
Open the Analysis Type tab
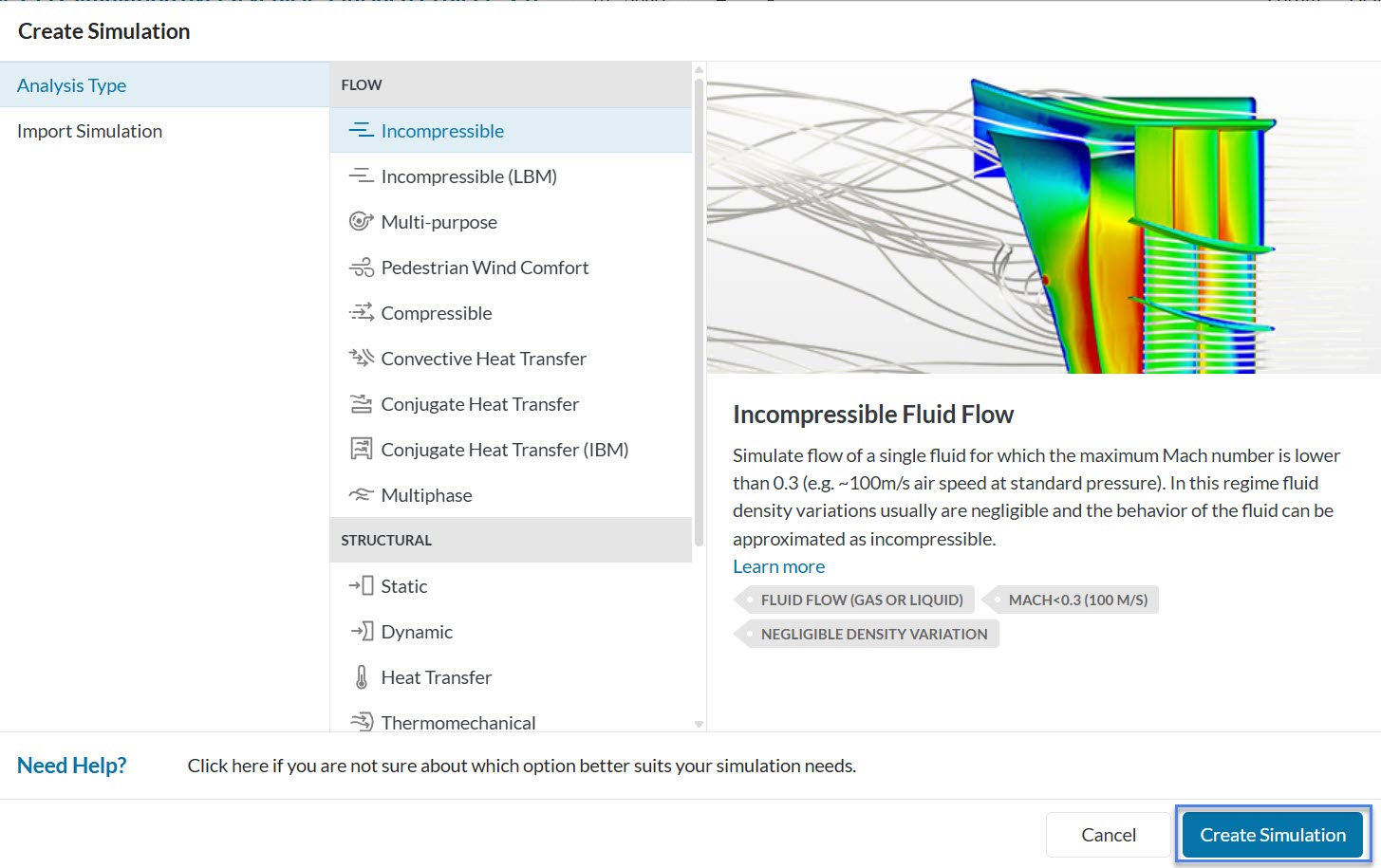[x=72, y=85]
